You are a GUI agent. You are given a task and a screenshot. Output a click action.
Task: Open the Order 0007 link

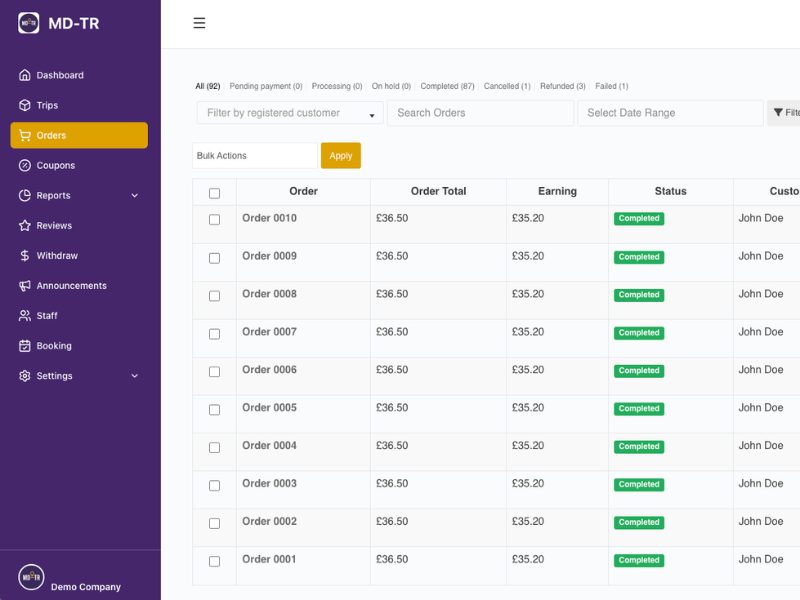click(269, 332)
